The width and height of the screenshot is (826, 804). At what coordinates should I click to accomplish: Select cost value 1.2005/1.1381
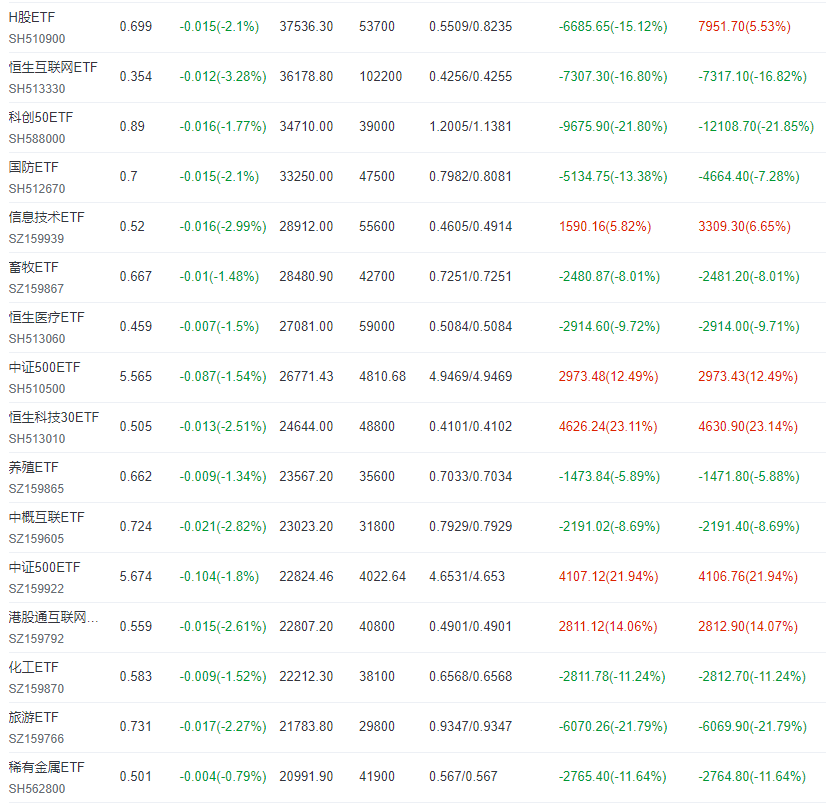click(470, 127)
